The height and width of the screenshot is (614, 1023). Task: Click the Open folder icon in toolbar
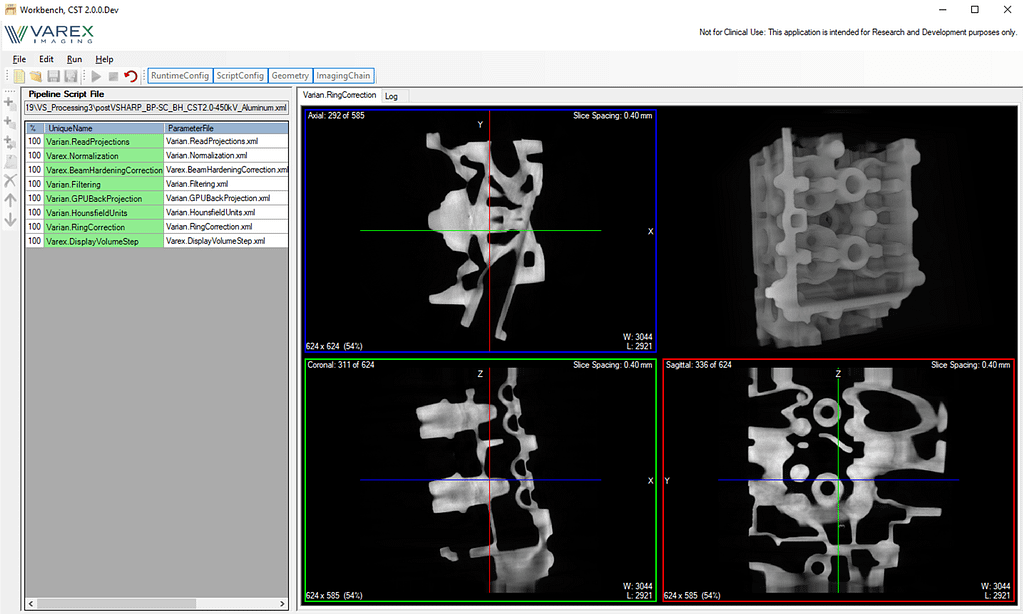coord(36,76)
